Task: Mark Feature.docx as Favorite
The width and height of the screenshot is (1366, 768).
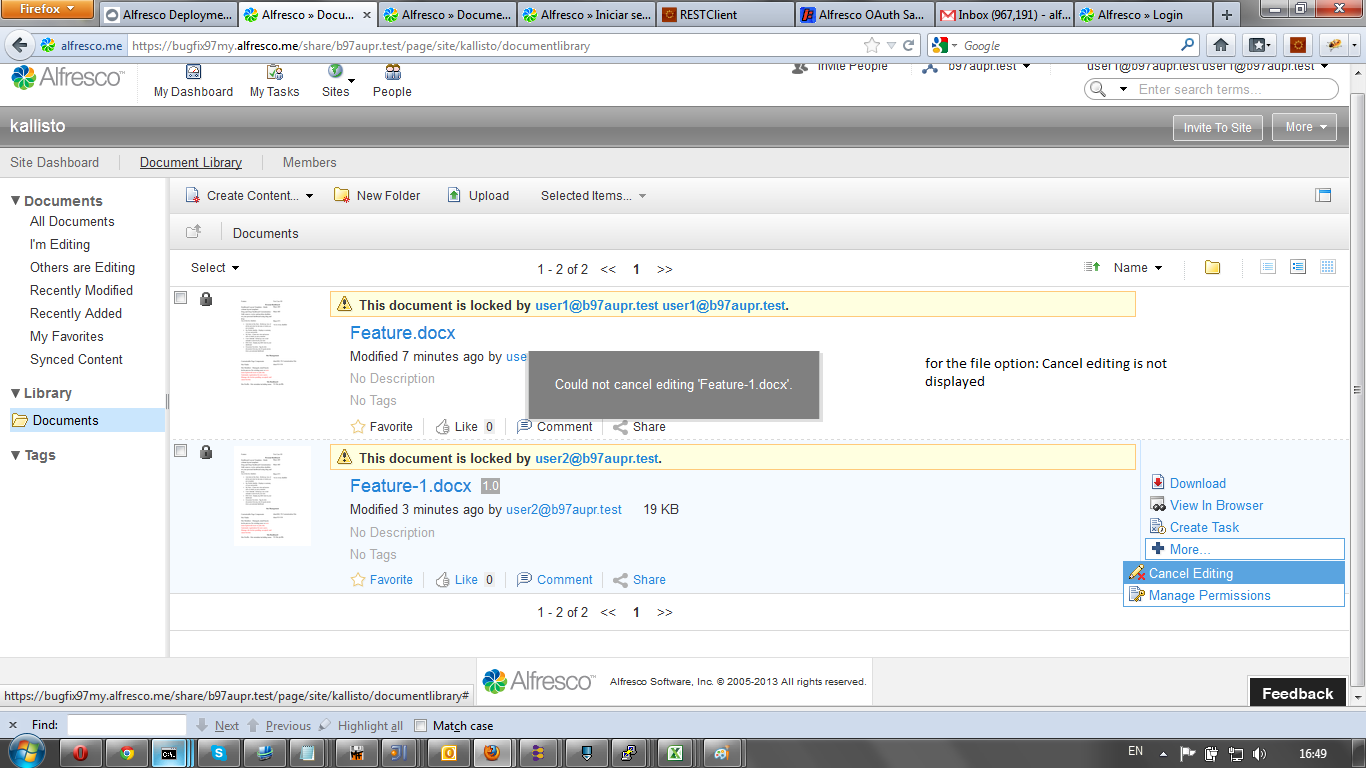Action: coord(381,426)
